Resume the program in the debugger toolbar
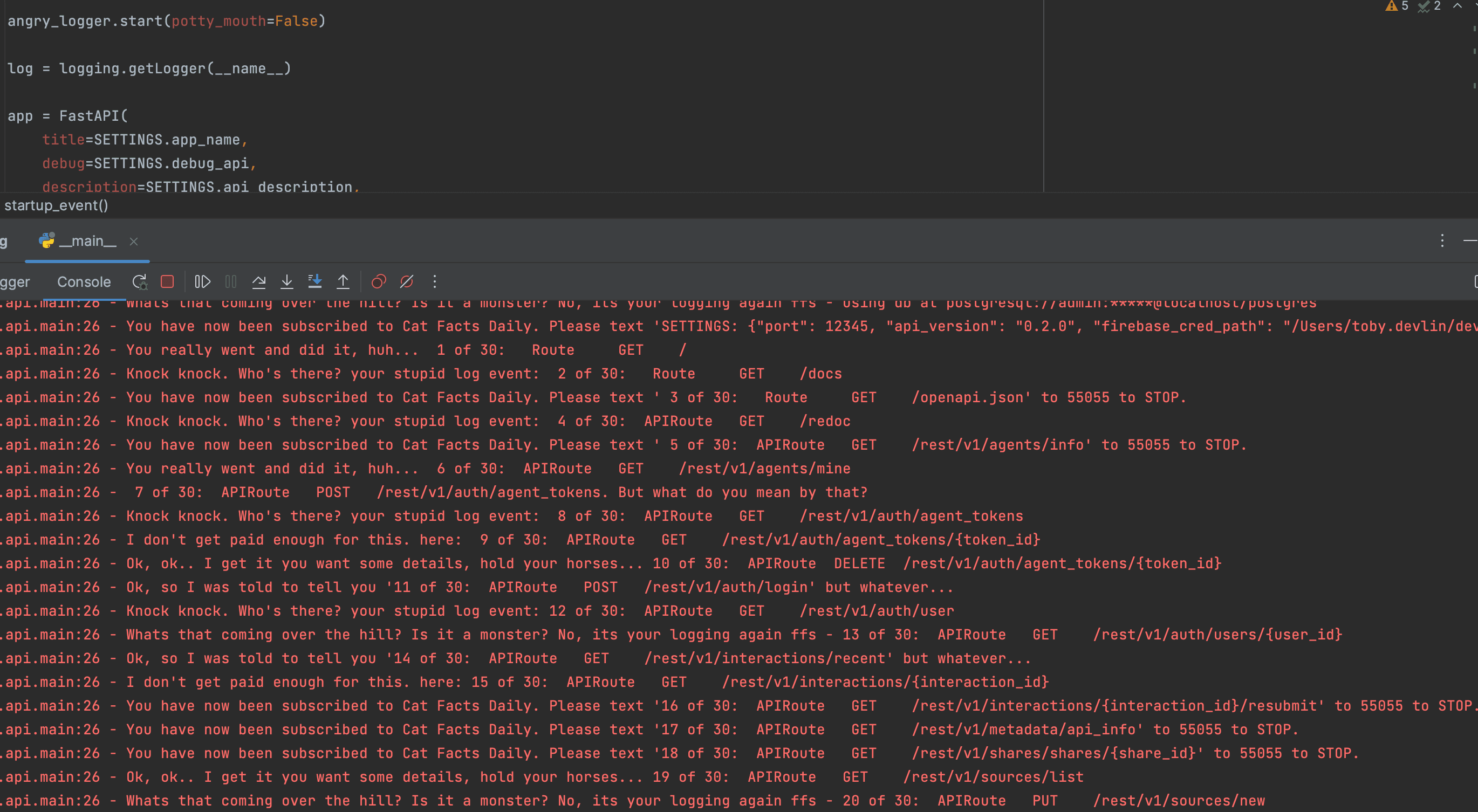This screenshot has height=812, width=1478. click(202, 281)
